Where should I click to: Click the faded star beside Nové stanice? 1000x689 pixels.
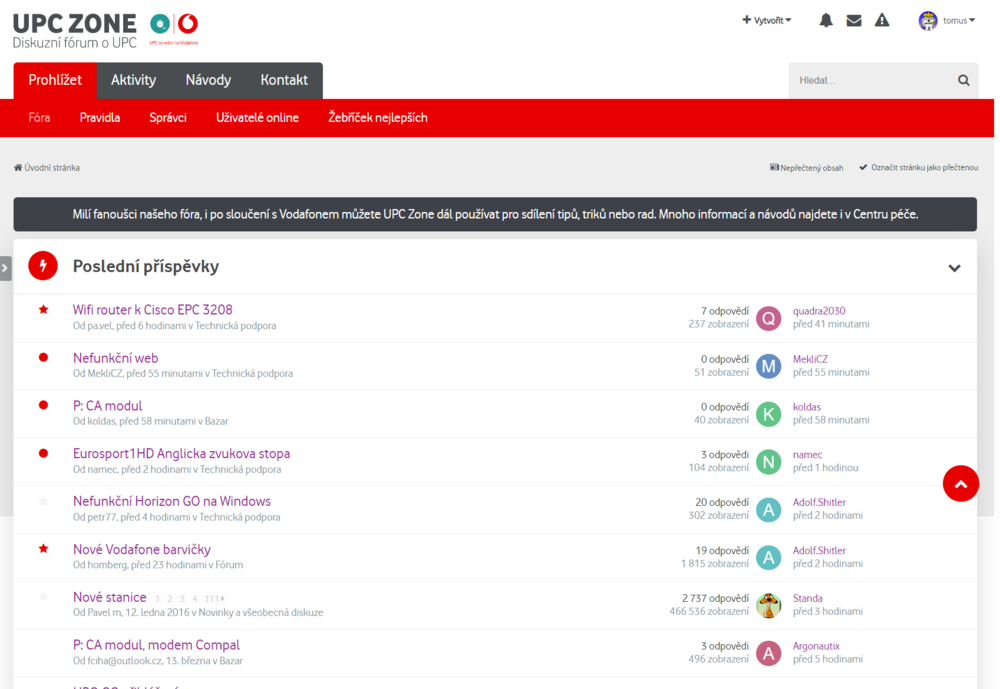(43, 596)
